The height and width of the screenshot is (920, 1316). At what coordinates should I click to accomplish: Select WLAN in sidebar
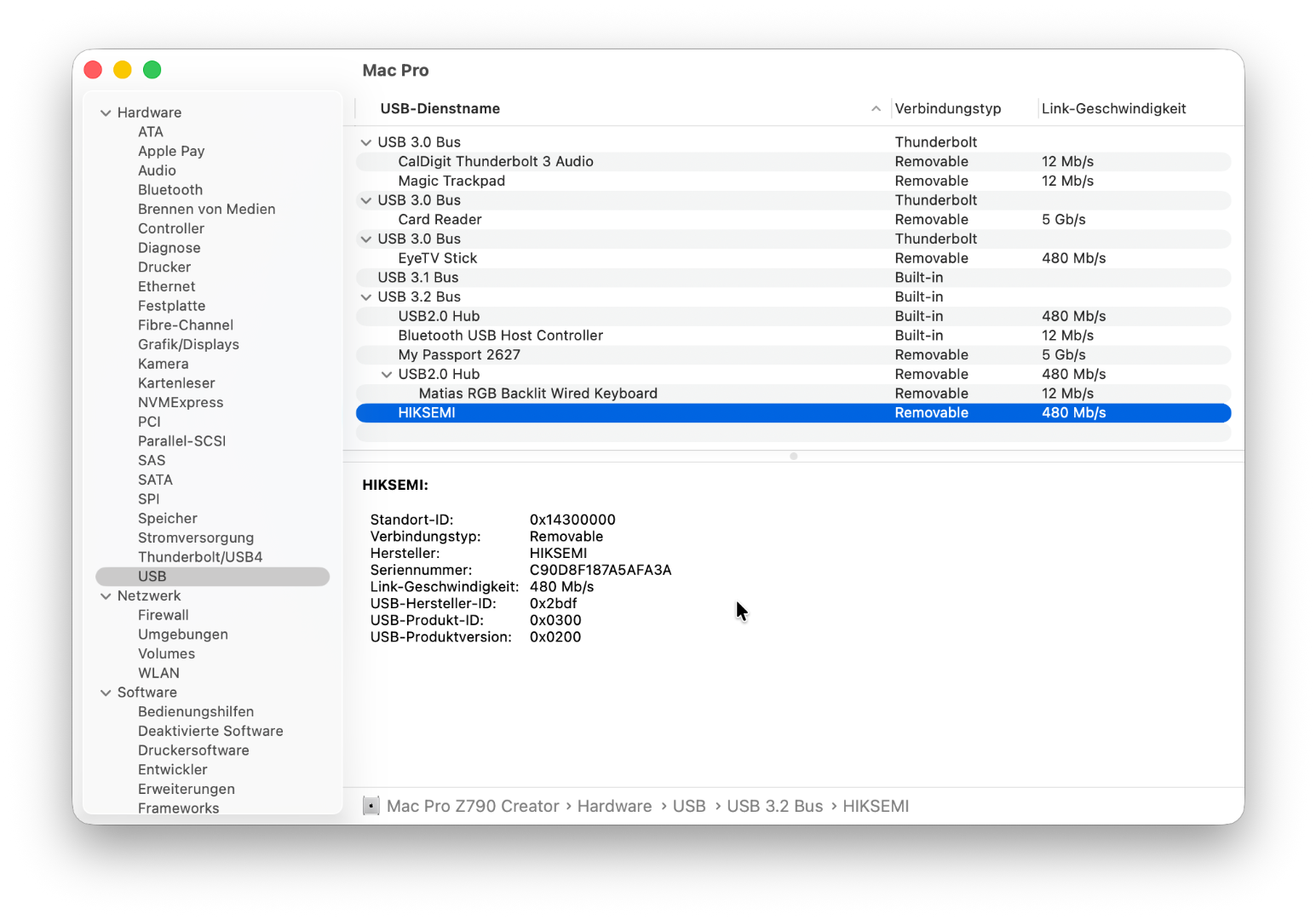pyautogui.click(x=158, y=674)
